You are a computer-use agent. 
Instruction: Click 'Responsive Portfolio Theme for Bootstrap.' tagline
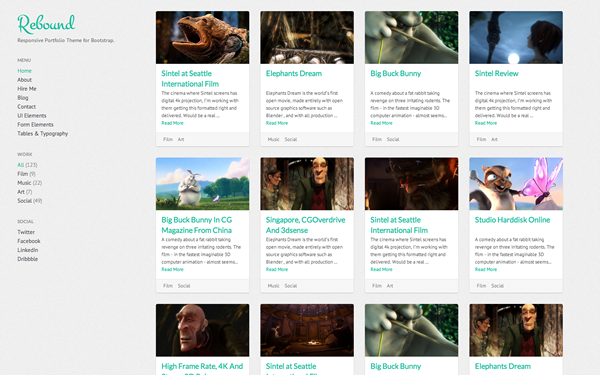coord(66,40)
